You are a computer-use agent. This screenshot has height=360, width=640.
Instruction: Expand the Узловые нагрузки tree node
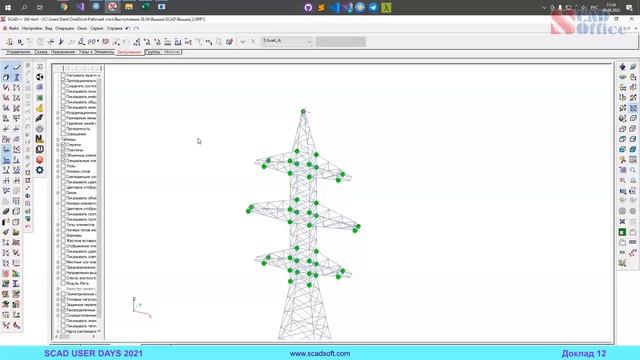pos(58,299)
